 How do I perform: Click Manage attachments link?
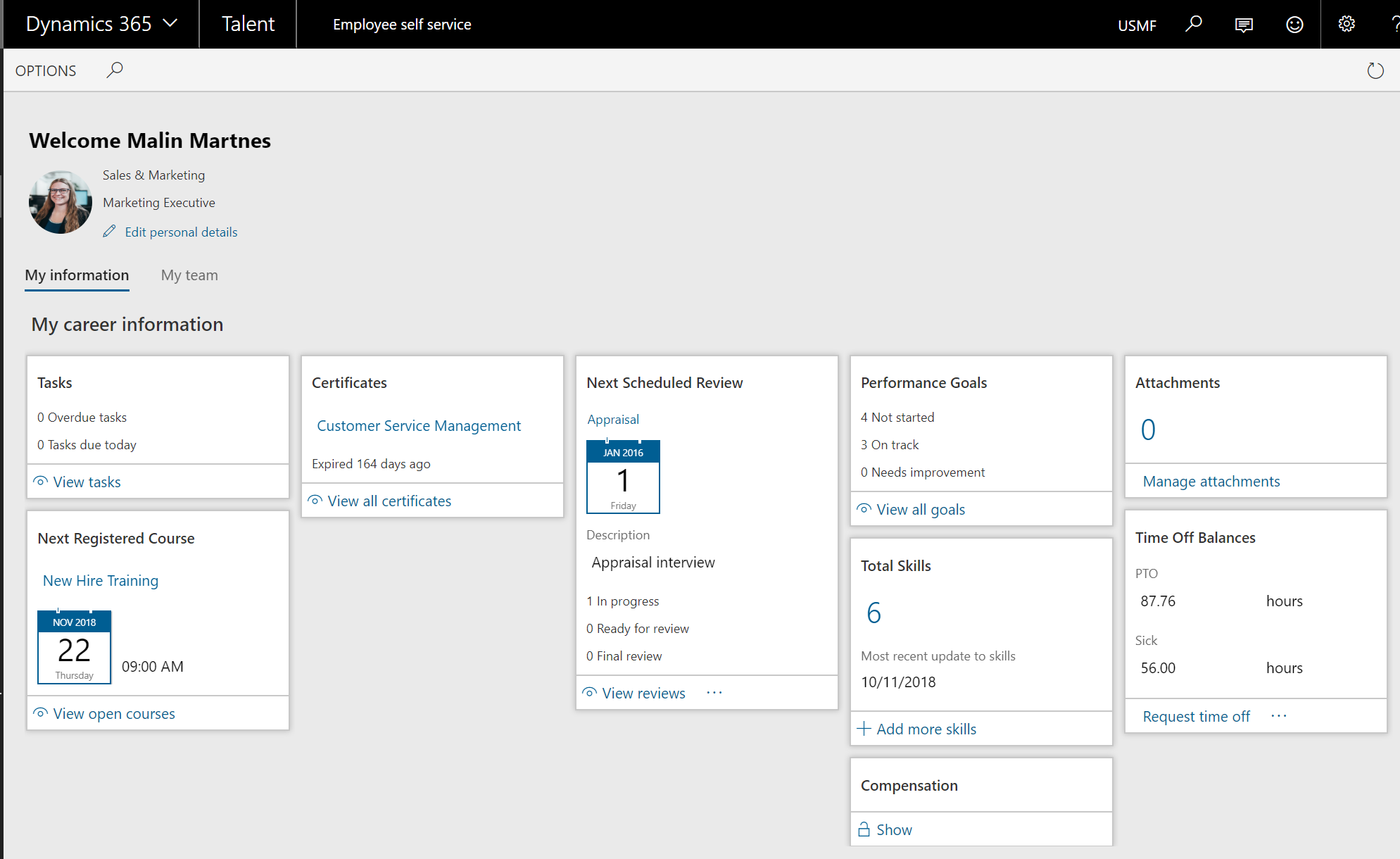1211,482
